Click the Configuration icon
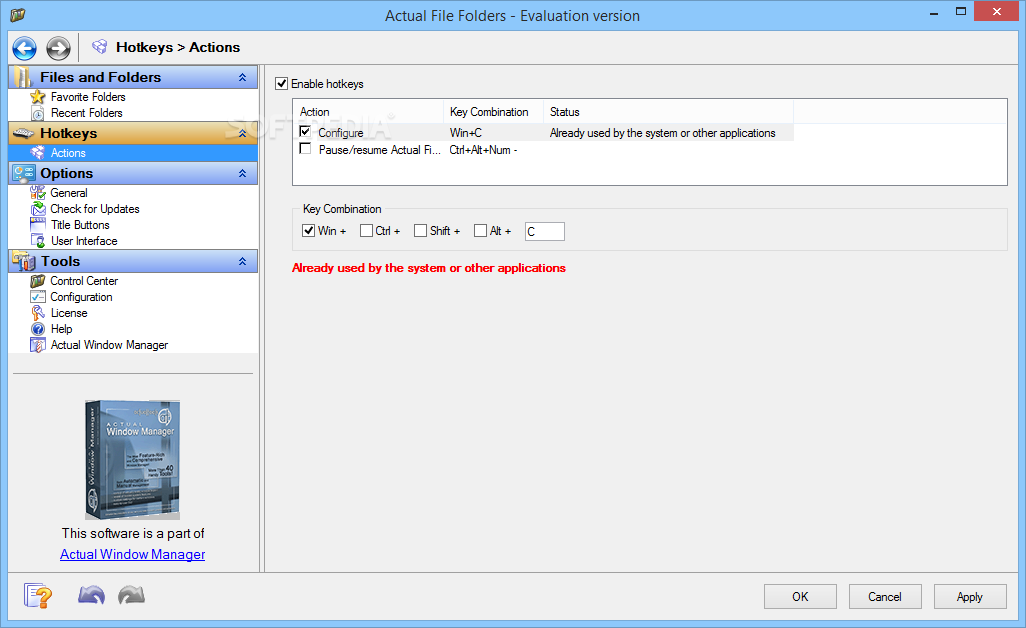Viewport: 1026px width, 628px height. 38,297
